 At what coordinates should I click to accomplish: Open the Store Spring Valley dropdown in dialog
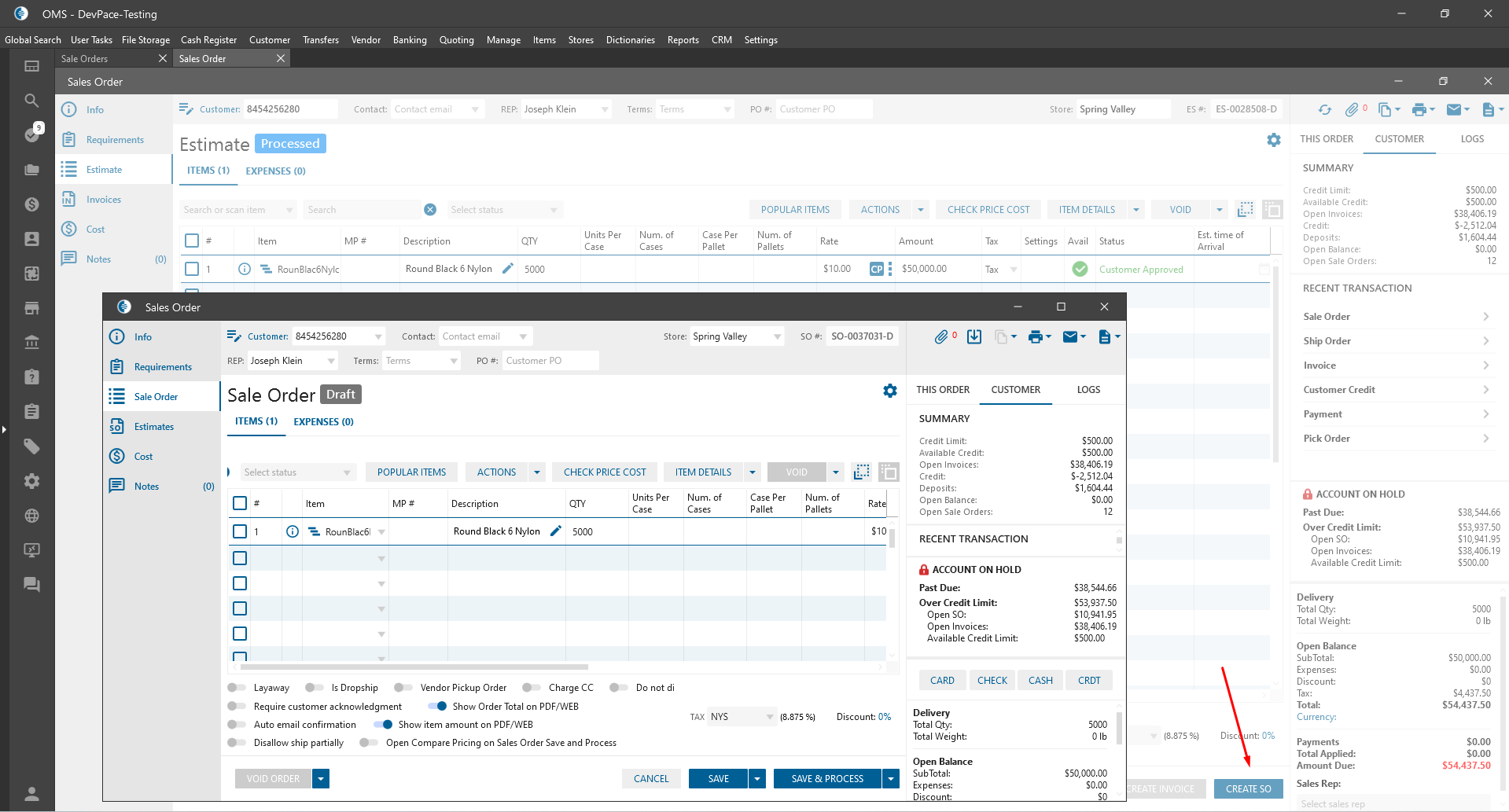(777, 336)
